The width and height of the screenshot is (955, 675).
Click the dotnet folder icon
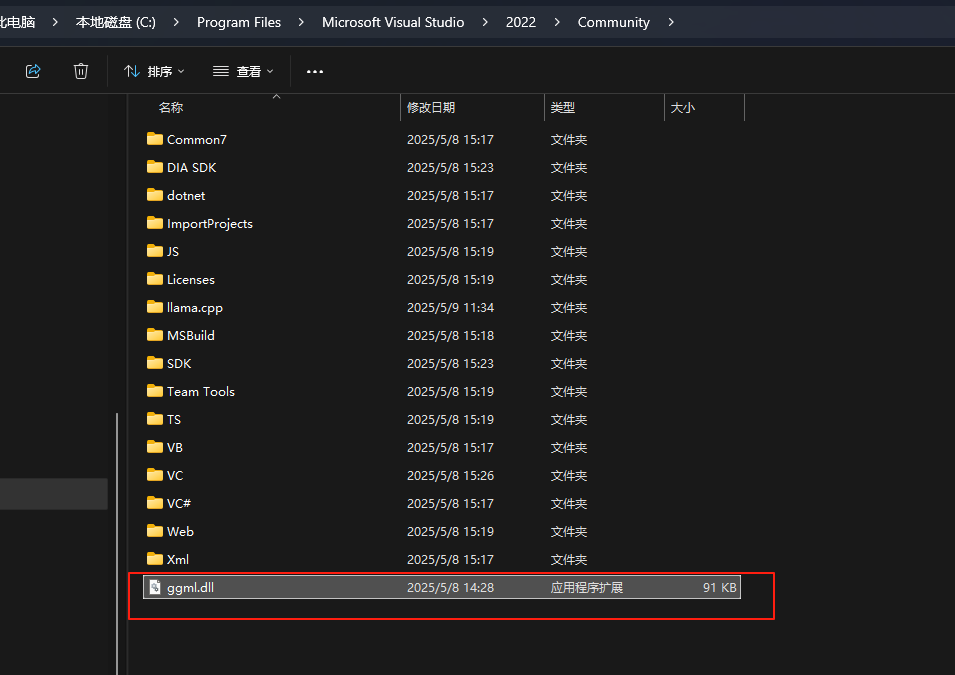(x=155, y=195)
